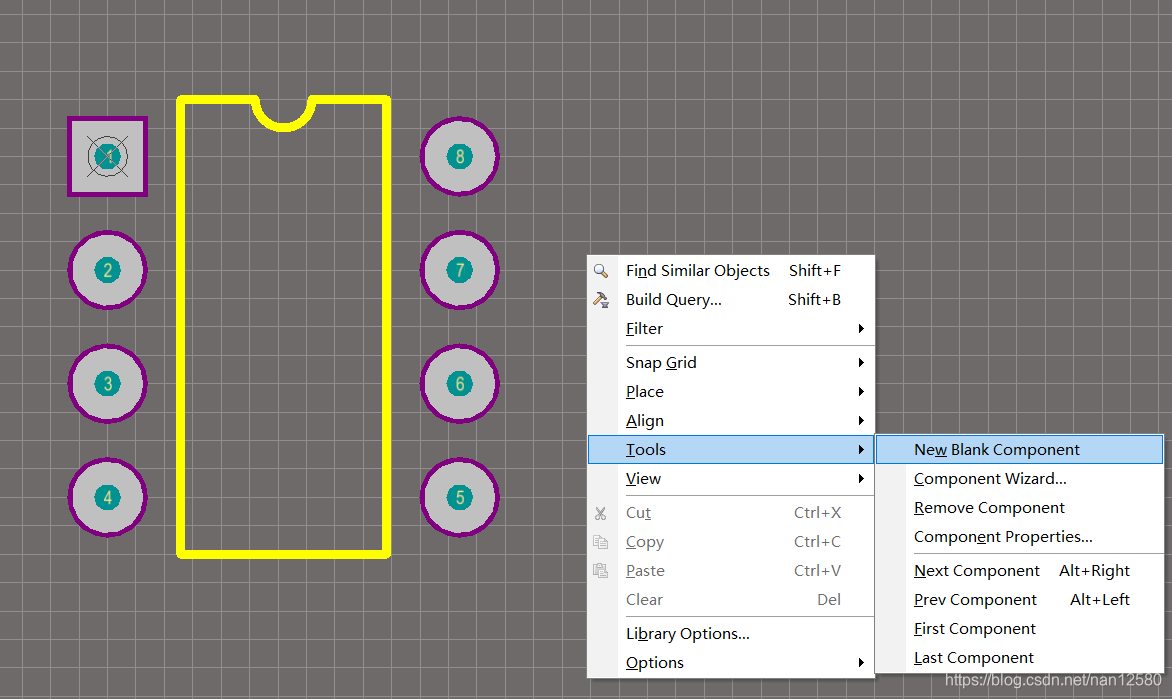
Task: Launch Component Wizard...
Action: tap(1020, 478)
